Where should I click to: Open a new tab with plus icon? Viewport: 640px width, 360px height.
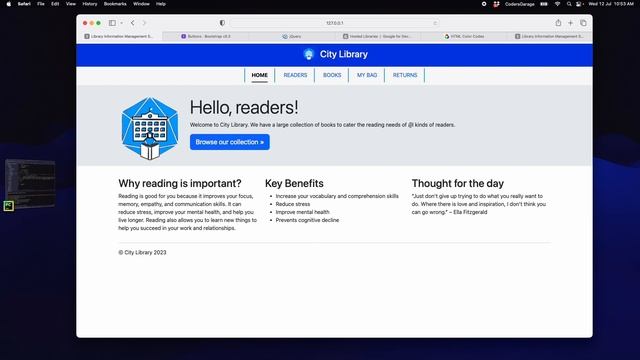571,23
